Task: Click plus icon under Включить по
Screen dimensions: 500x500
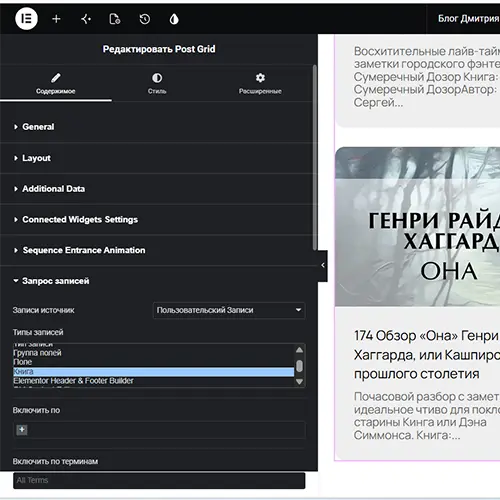Action: [x=22, y=430]
